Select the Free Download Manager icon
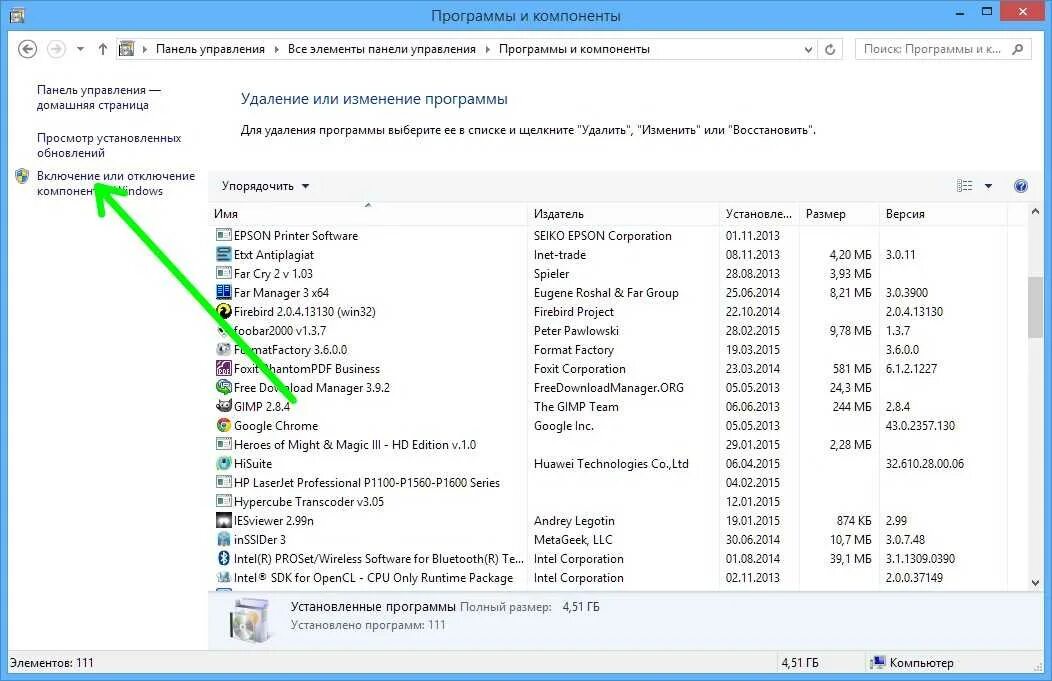1052x681 pixels. coord(223,387)
